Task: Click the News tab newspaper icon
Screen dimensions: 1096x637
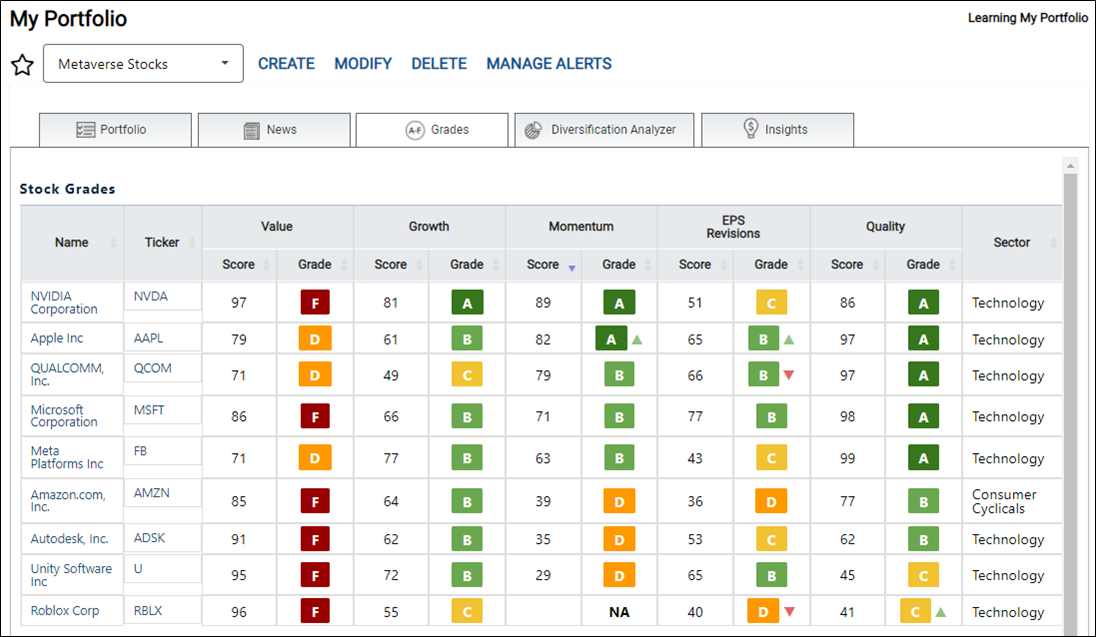Action: (252, 130)
